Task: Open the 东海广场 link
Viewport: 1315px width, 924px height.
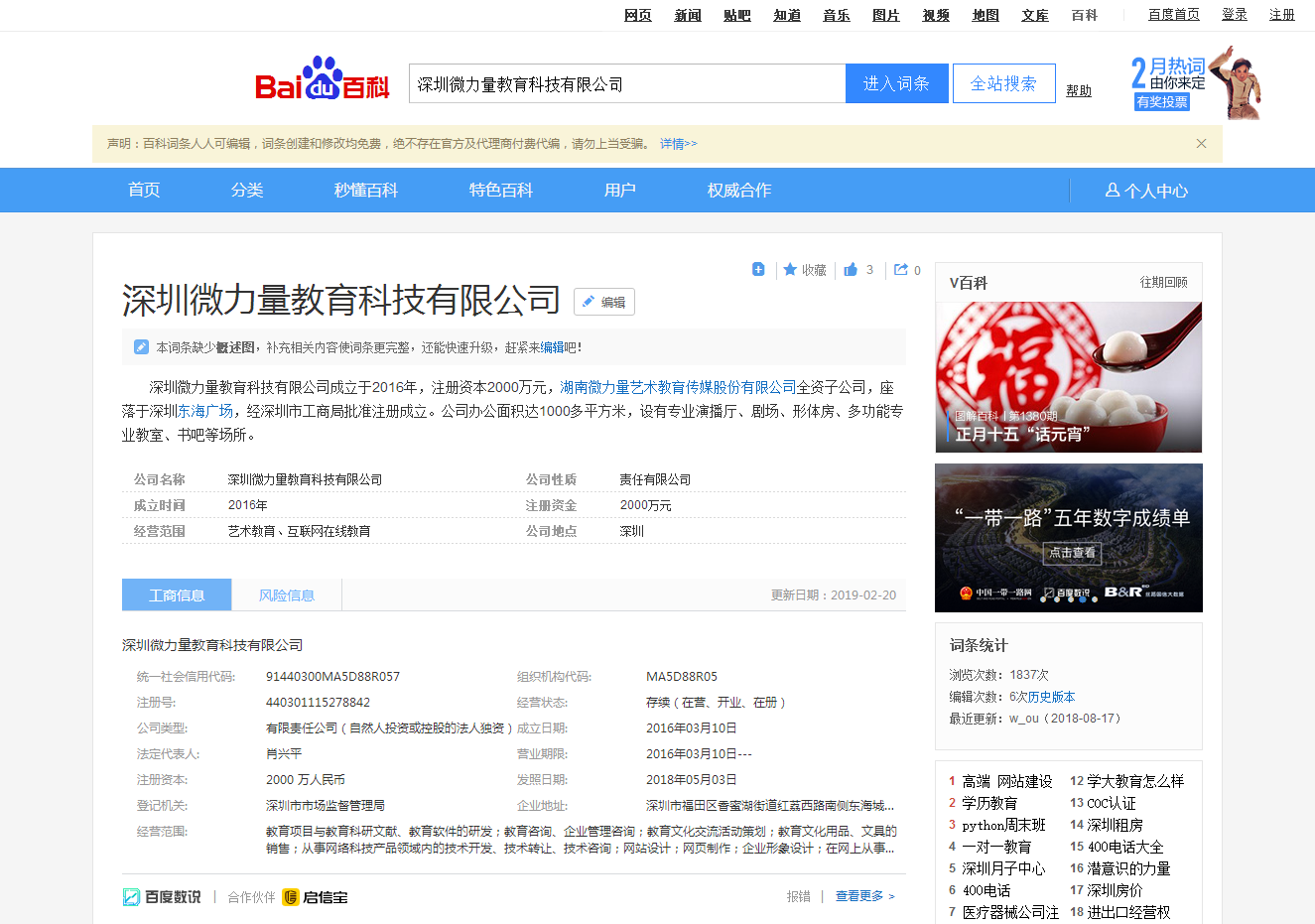Action: [x=205, y=411]
